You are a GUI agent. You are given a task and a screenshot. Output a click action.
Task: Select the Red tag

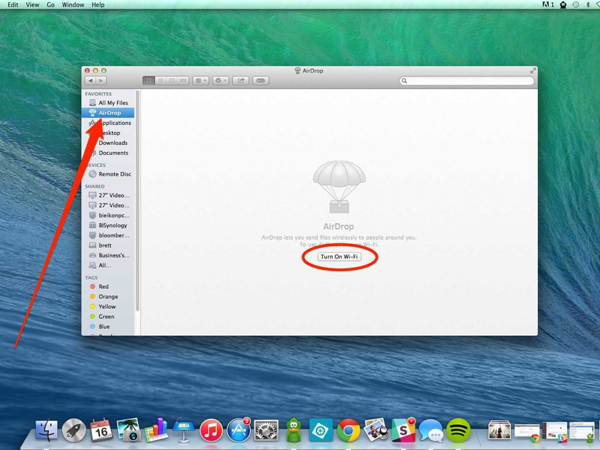tap(108, 286)
